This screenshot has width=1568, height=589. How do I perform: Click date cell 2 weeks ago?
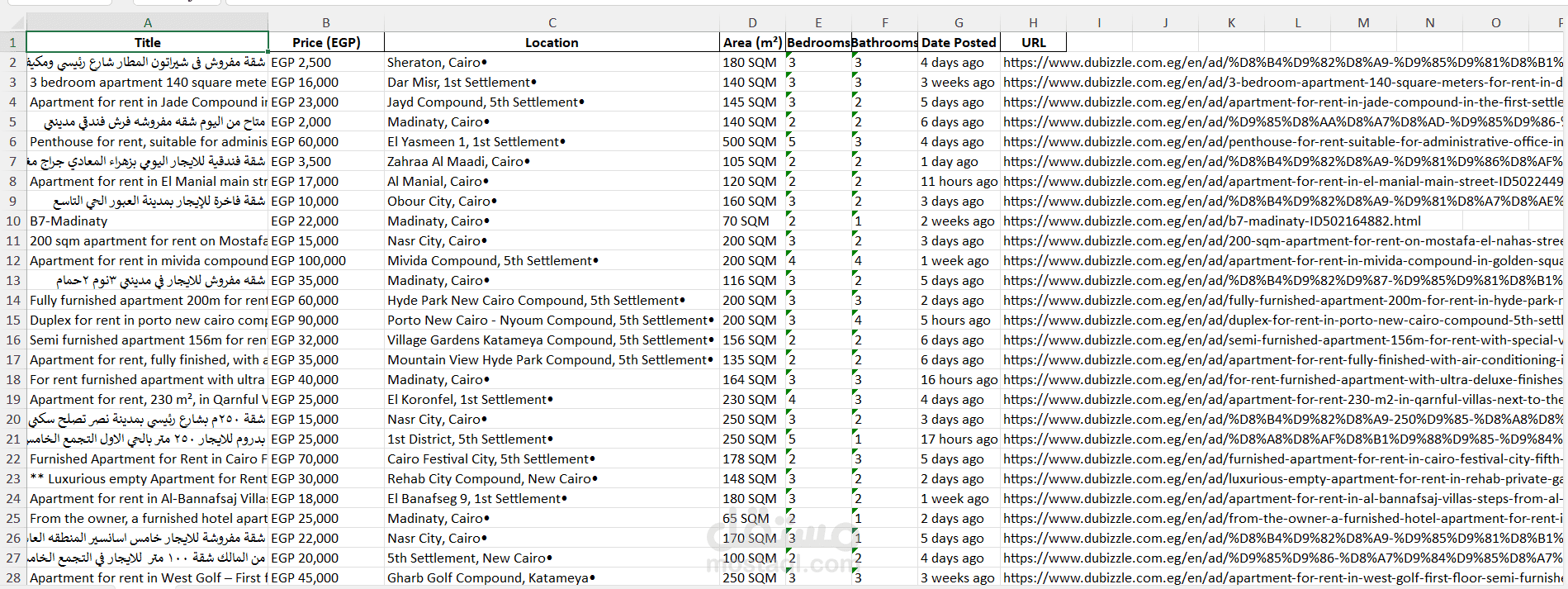pos(959,221)
